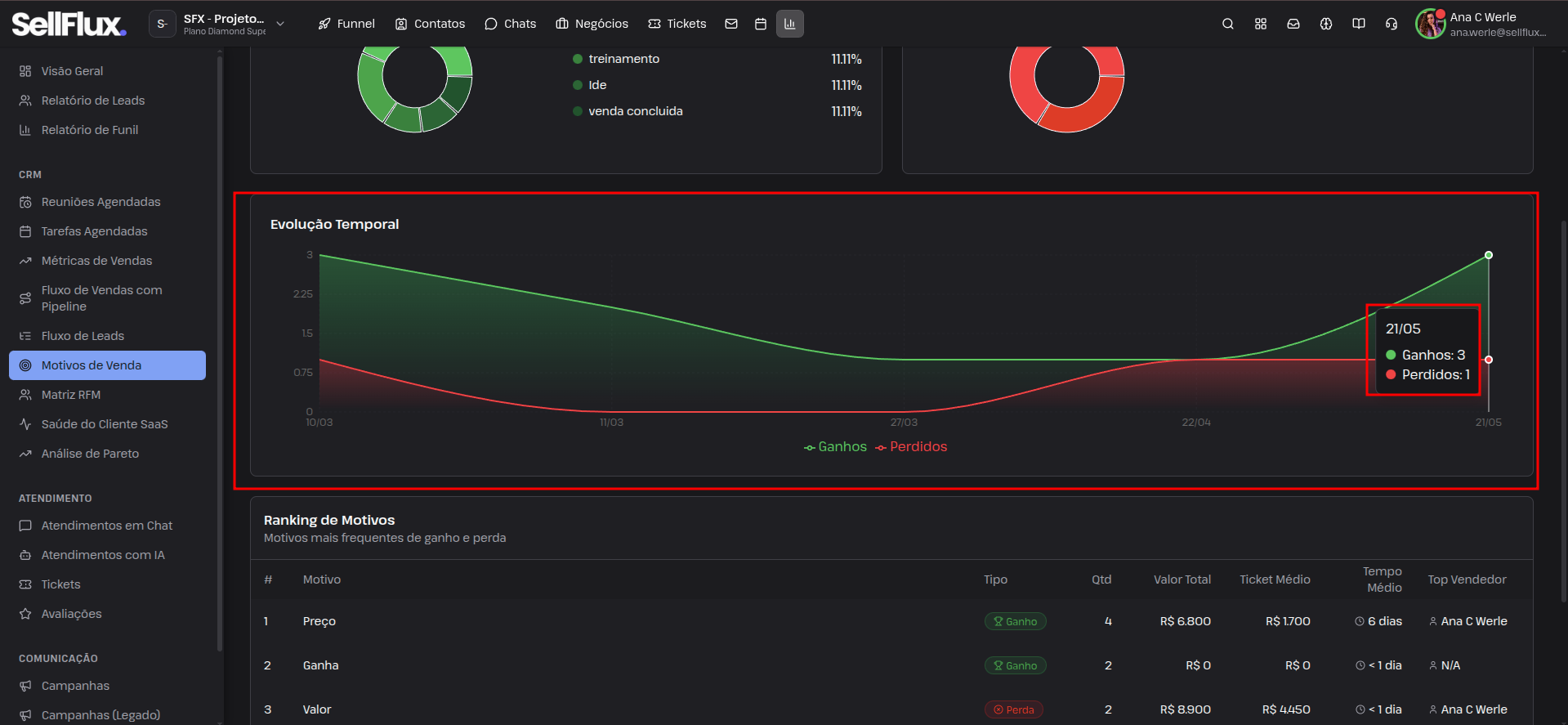Open the headset support icon
Viewport: 1568px width, 725px height.
(1392, 24)
